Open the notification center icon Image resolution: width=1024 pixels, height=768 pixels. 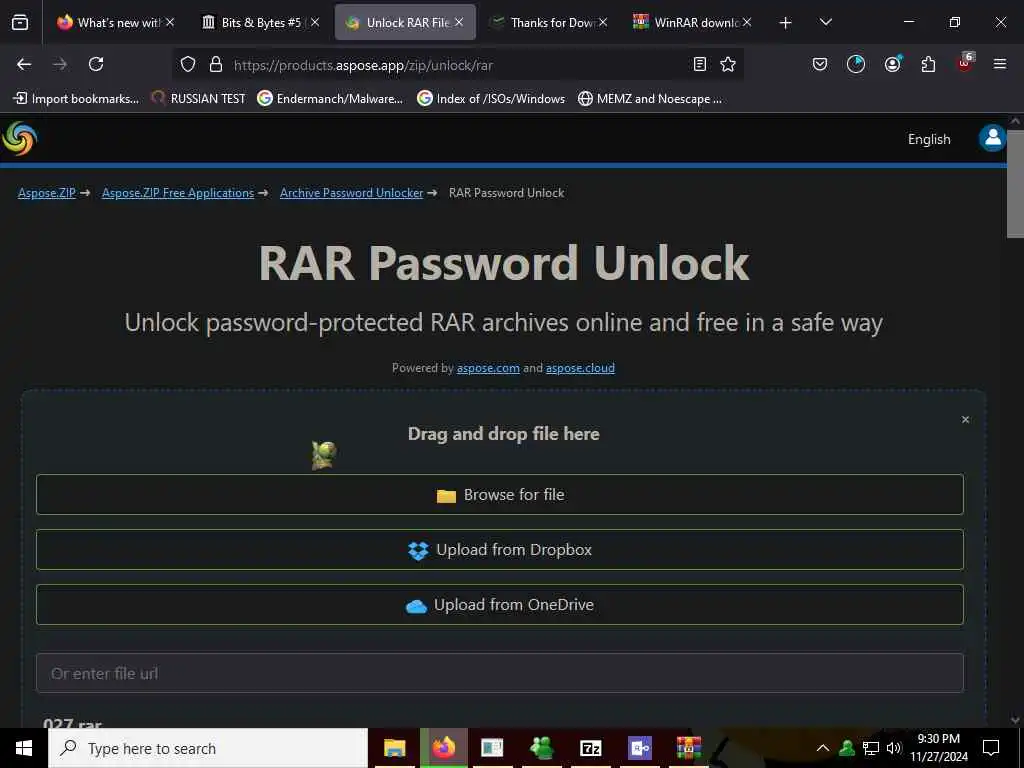tap(991, 748)
